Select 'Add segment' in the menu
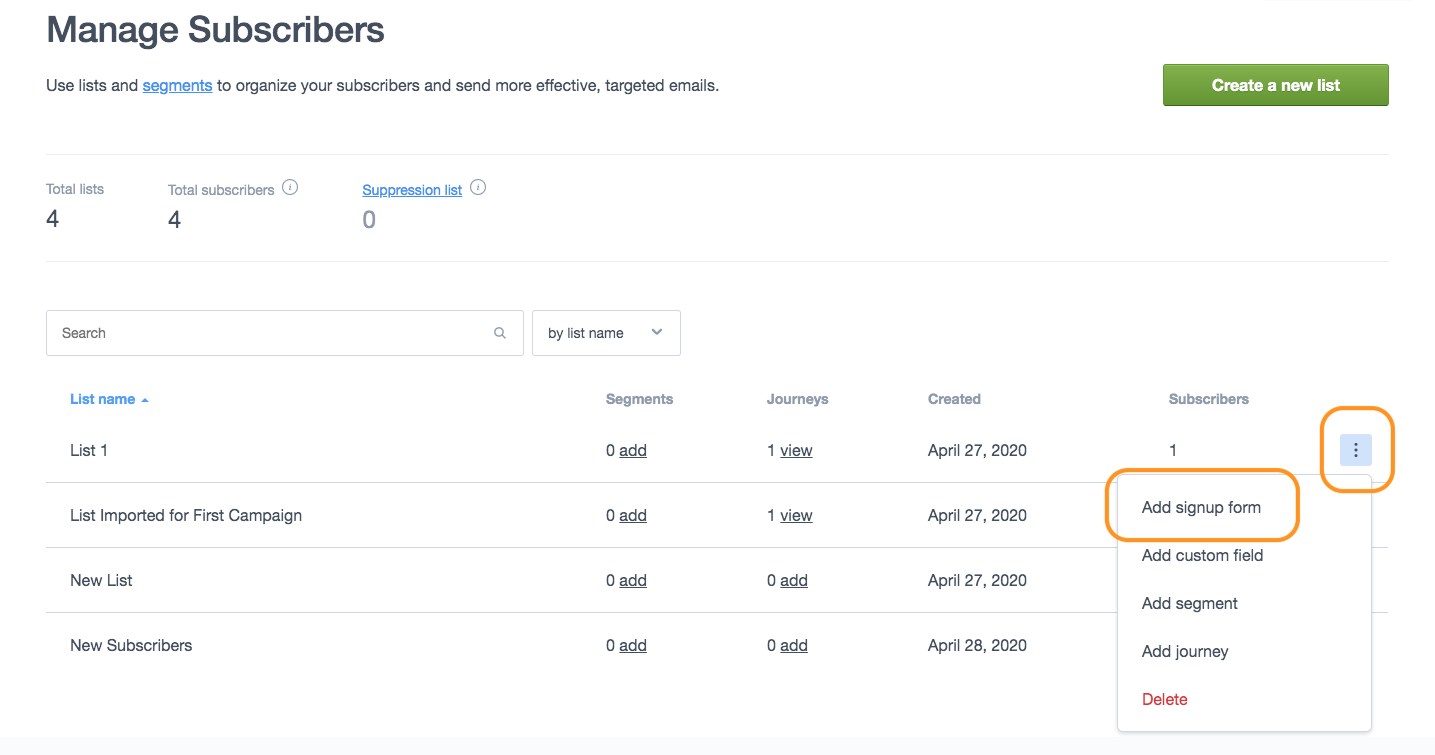Image resolution: width=1435 pixels, height=755 pixels. [x=1189, y=603]
